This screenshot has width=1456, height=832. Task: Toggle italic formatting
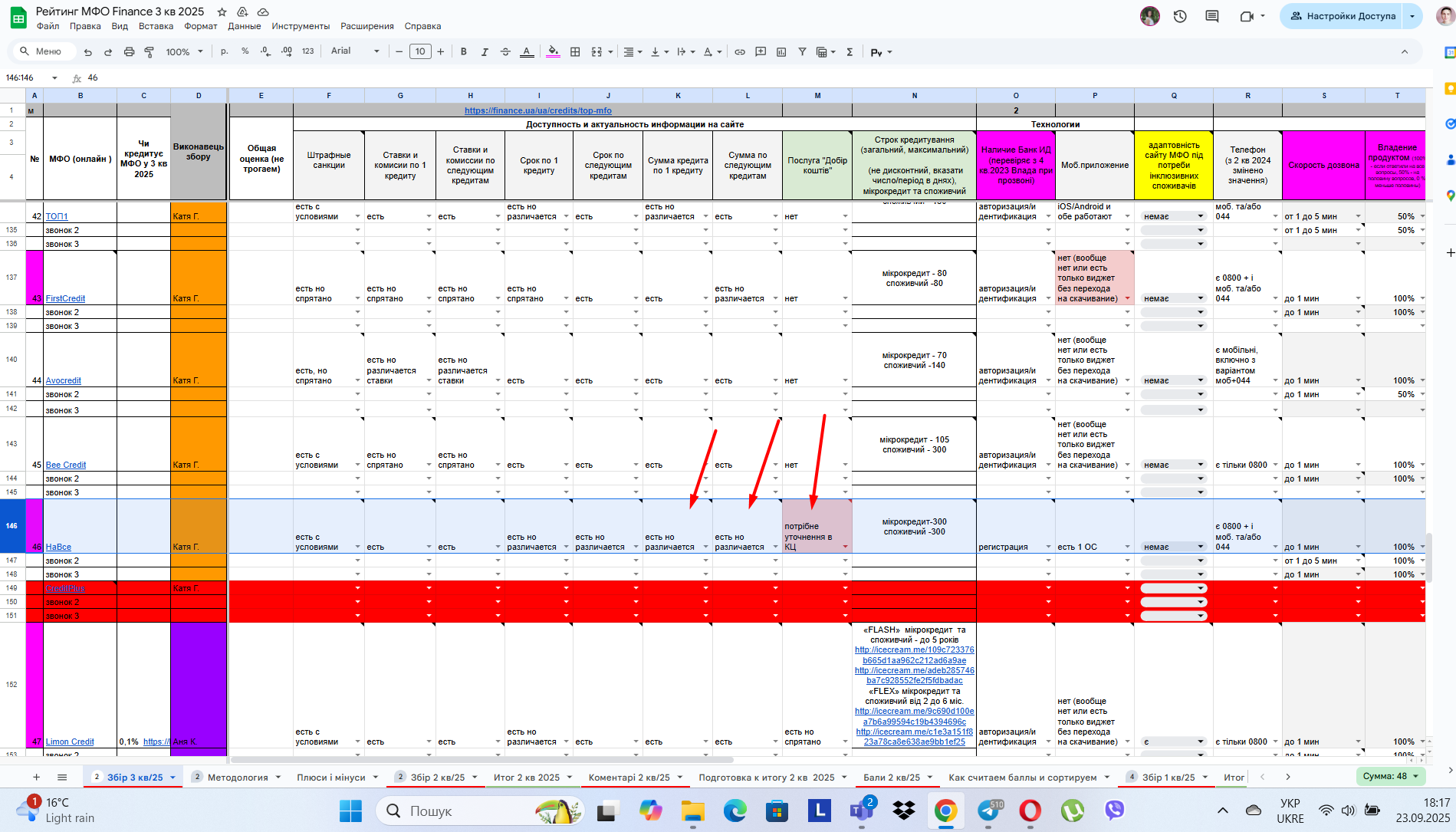click(x=485, y=52)
